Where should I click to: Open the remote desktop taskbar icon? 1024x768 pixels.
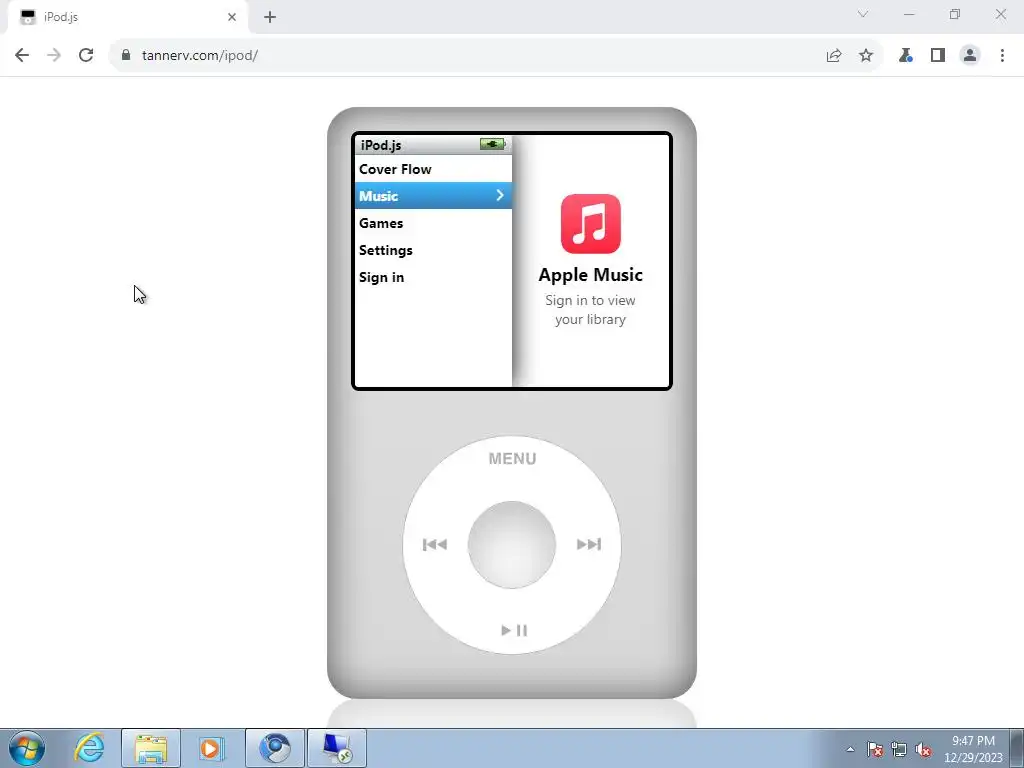(x=337, y=748)
